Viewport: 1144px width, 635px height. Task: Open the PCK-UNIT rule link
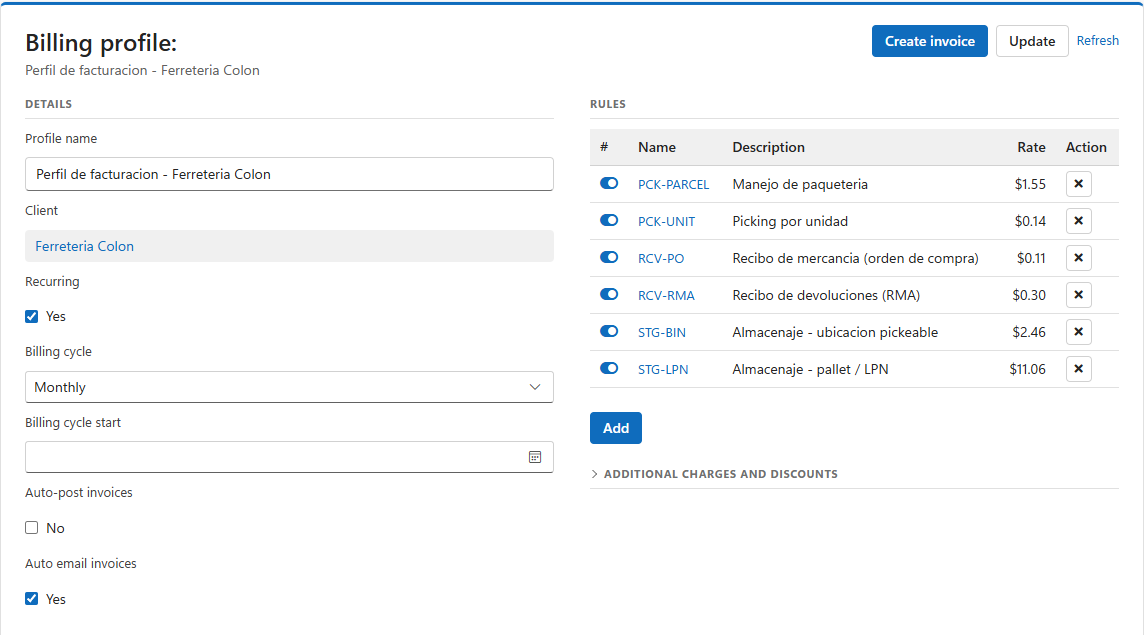[x=666, y=222]
